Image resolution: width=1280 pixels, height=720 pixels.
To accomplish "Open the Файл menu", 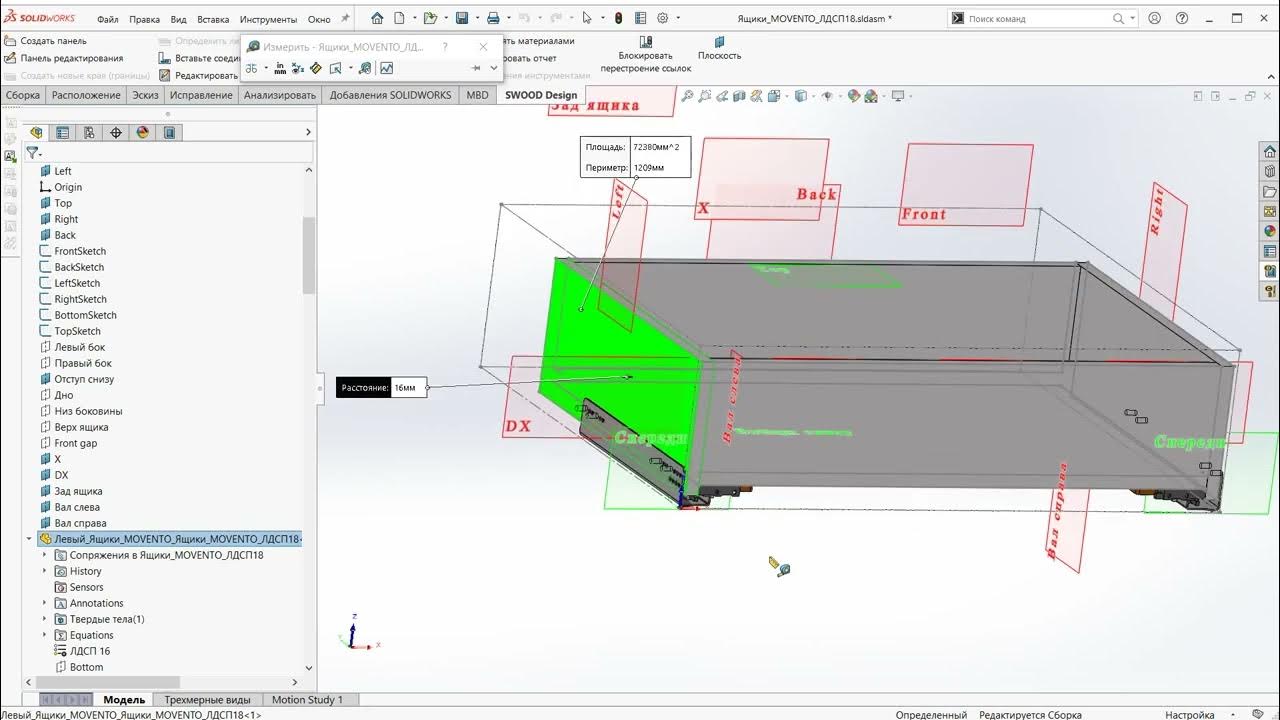I will (x=108, y=19).
